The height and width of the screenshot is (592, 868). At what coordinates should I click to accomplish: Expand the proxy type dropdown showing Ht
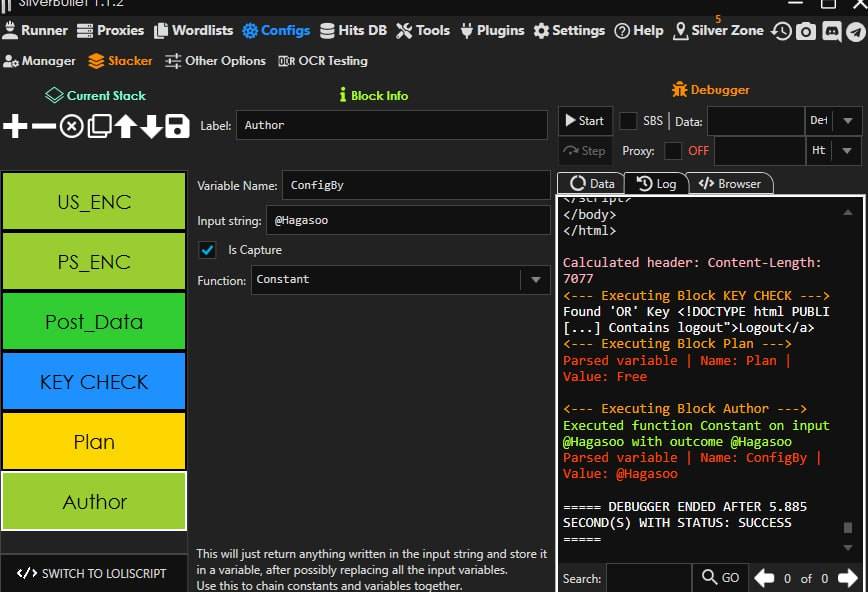[847, 151]
